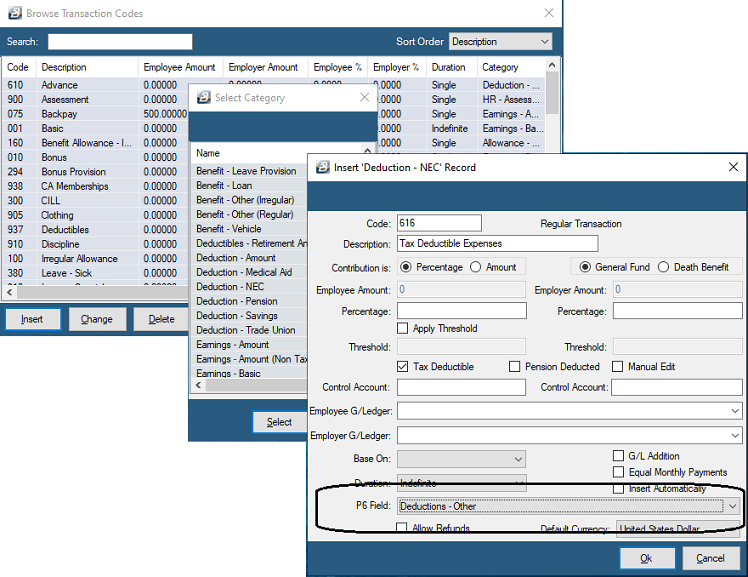
Task: Select the Percentage contribution radio button
Action: tap(405, 267)
